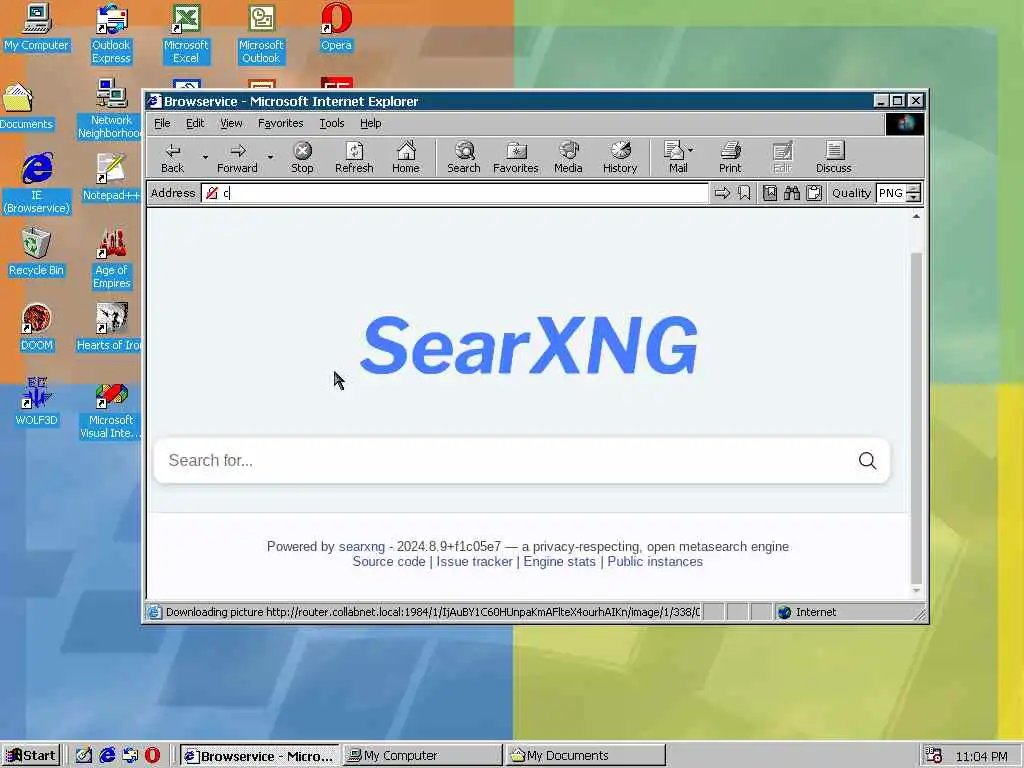Select the Microsoft Outlook desktop icon
The image size is (1024, 768).
261,33
